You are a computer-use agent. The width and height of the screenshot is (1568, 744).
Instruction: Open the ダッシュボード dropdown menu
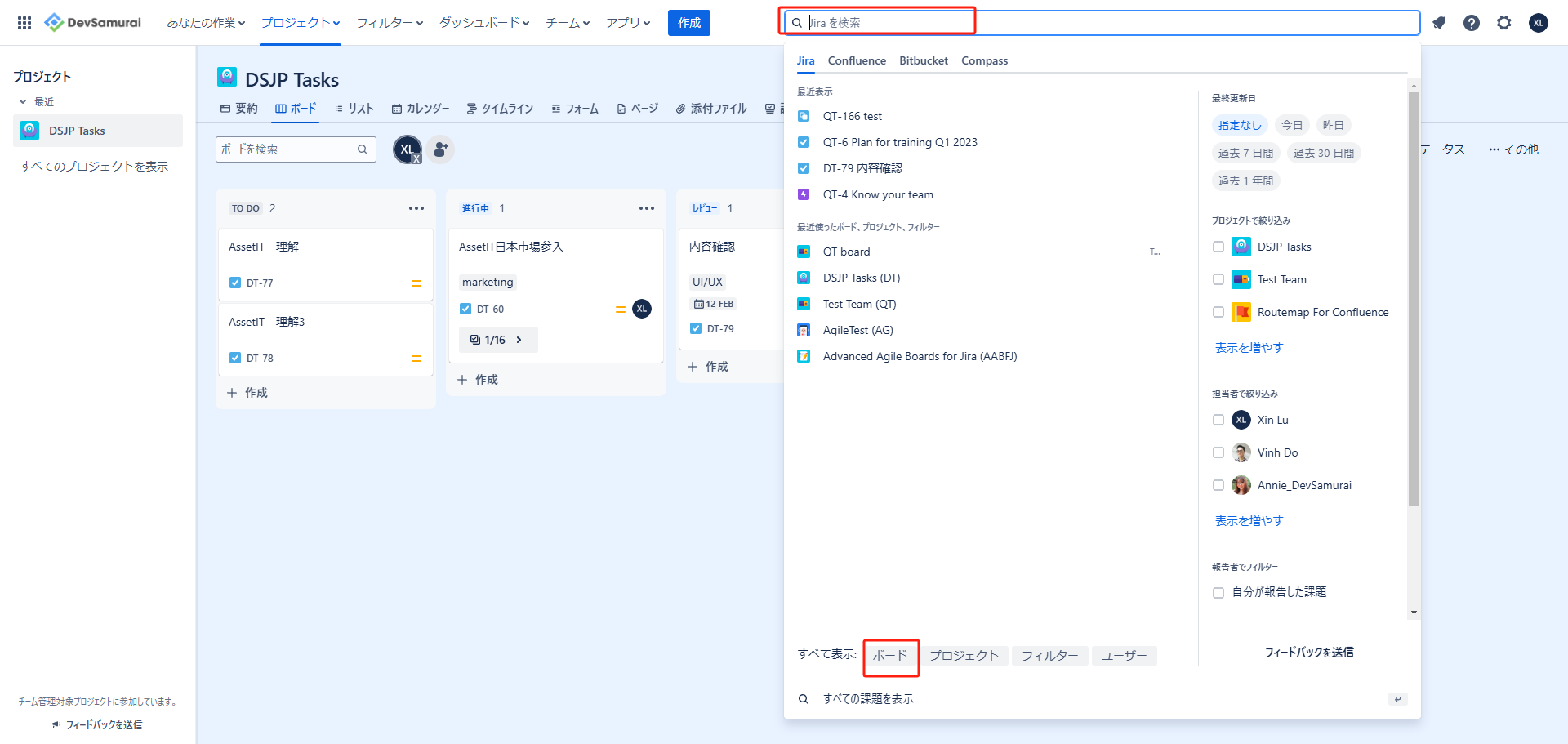tap(484, 23)
